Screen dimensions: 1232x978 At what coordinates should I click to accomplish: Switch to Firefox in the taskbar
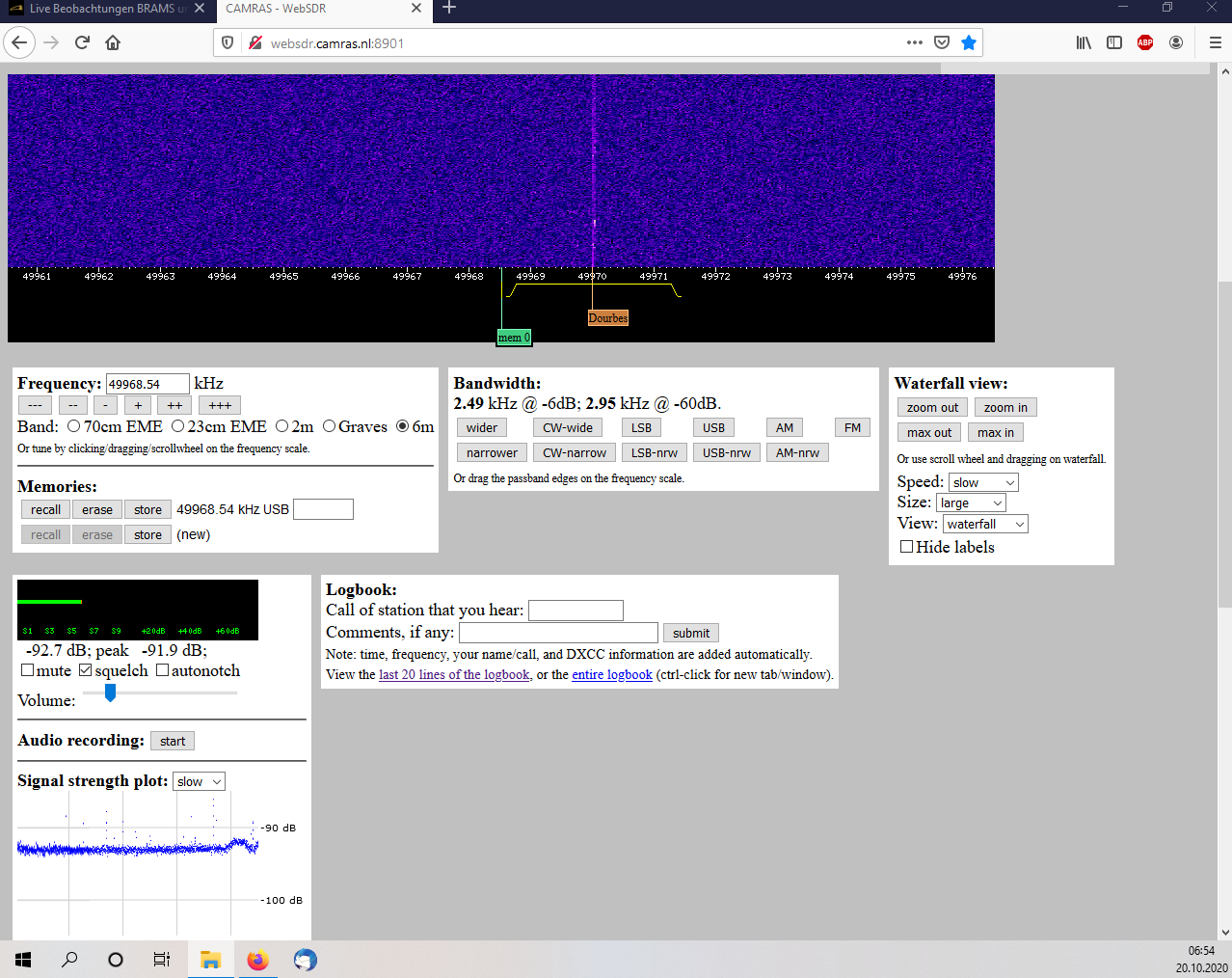(257, 960)
